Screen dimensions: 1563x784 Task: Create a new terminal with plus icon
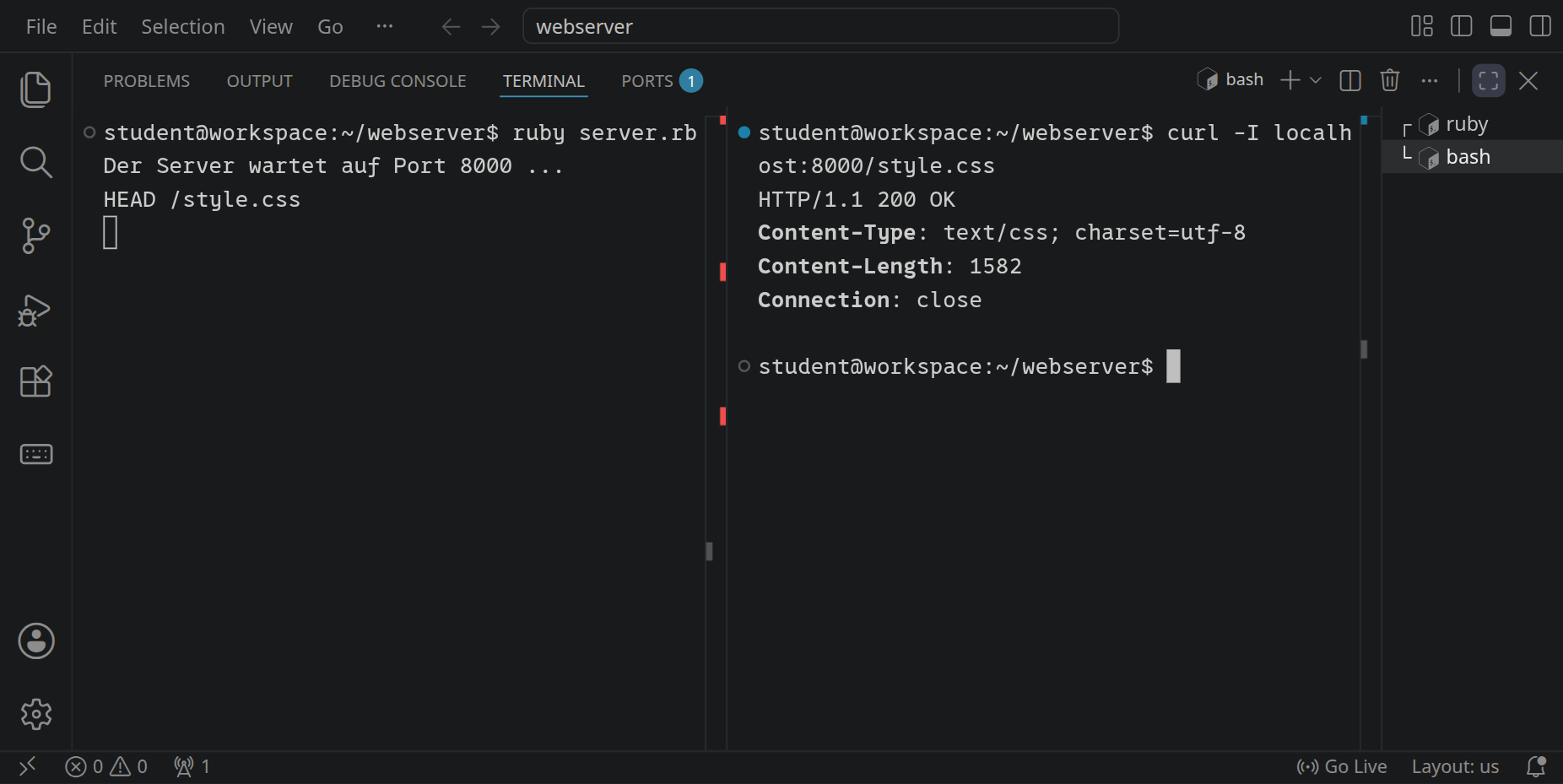pyautogui.click(x=1290, y=80)
